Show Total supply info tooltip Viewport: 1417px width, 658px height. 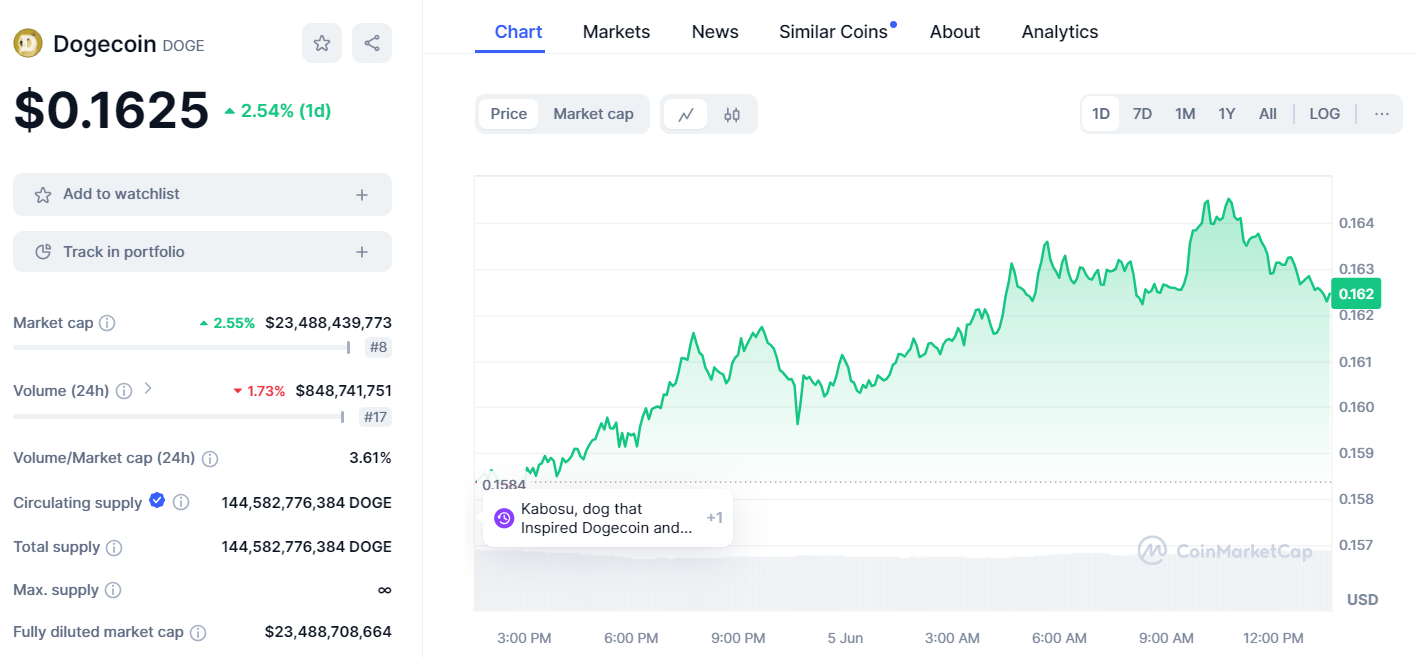tap(115, 548)
